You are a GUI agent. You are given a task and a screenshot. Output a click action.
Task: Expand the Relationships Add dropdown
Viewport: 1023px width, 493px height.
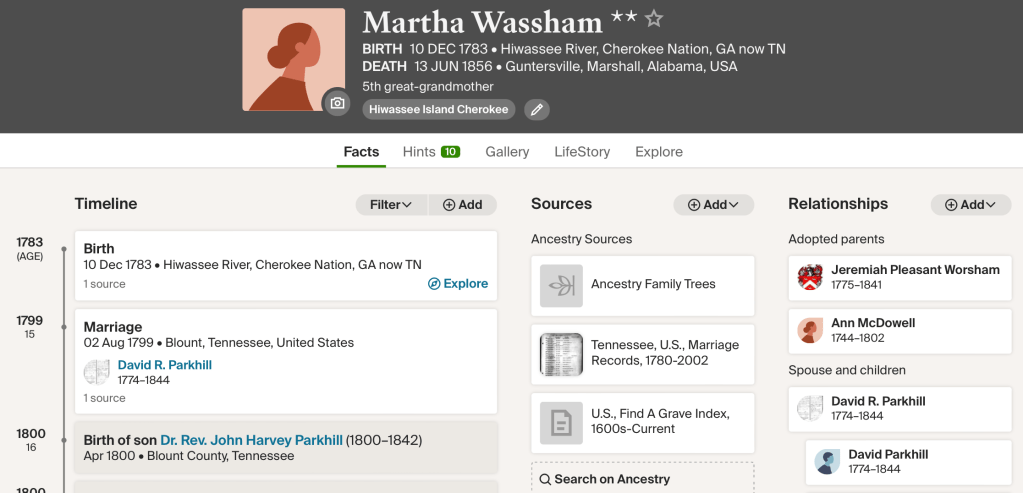pos(970,205)
